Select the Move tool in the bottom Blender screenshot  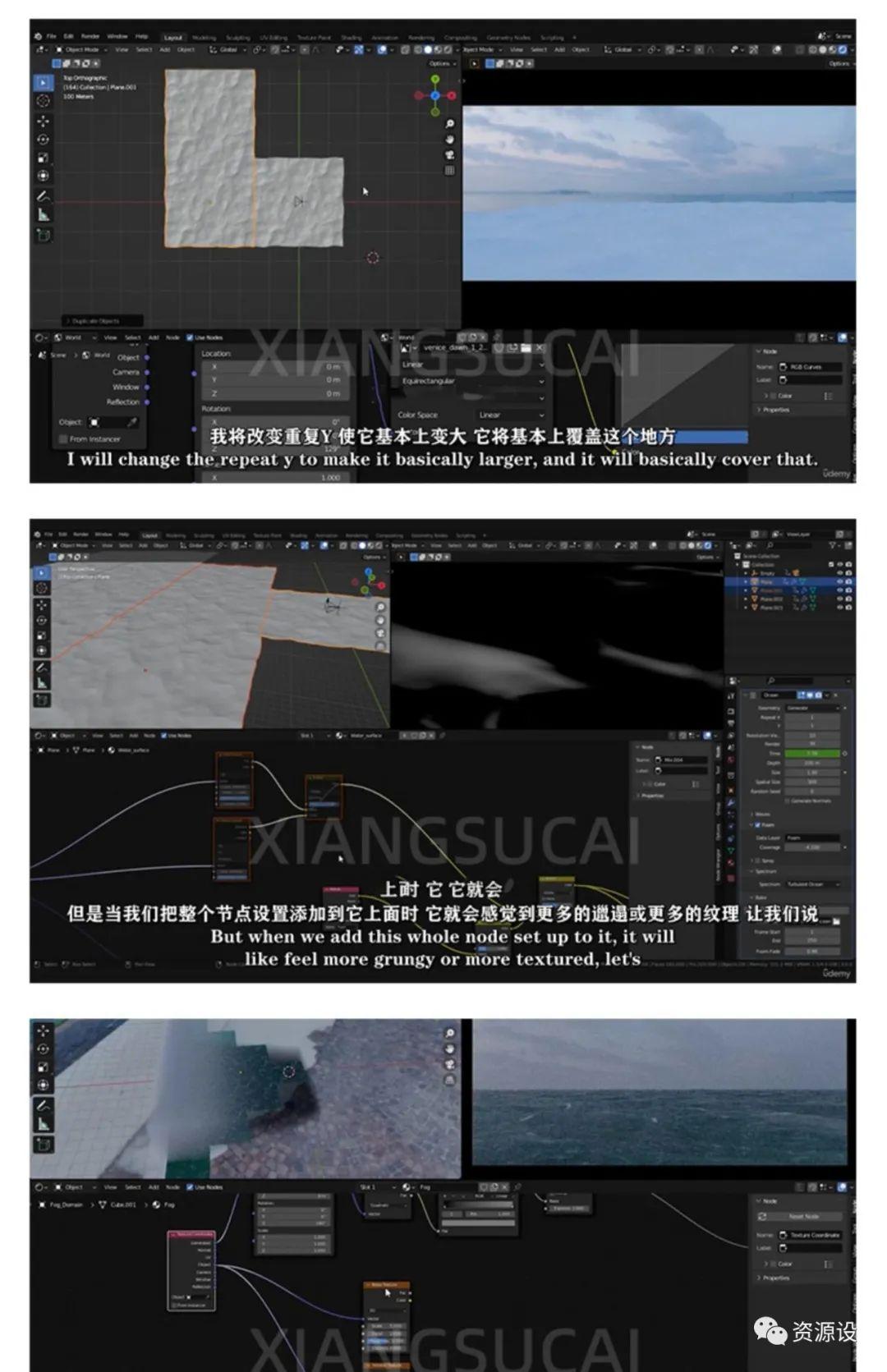click(43, 1030)
